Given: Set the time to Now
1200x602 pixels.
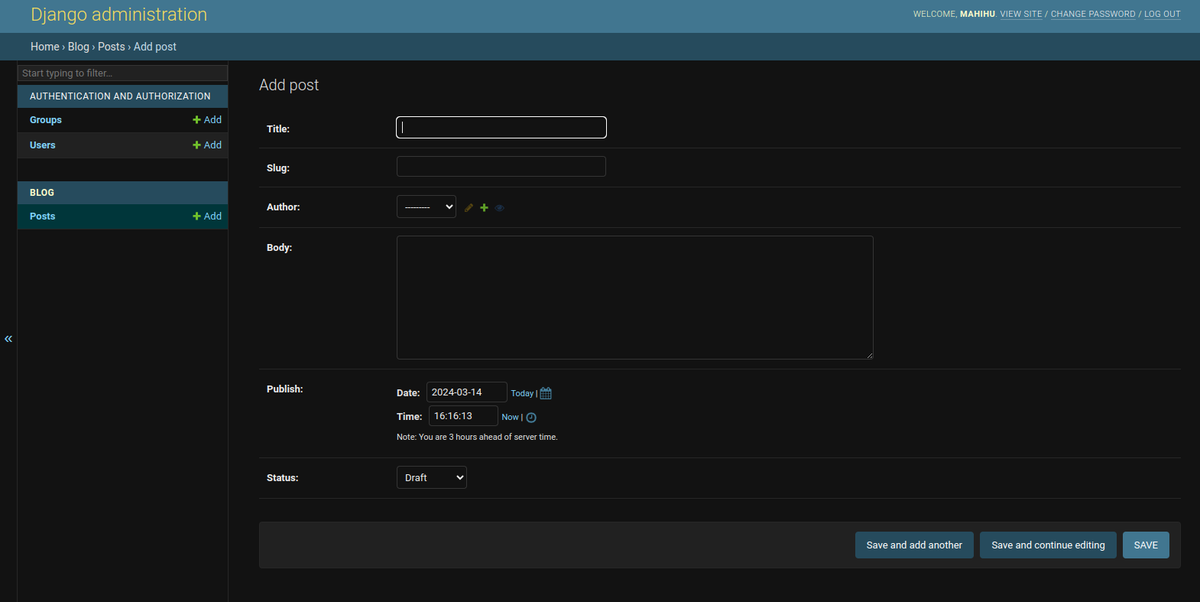Looking at the screenshot, I should (510, 417).
